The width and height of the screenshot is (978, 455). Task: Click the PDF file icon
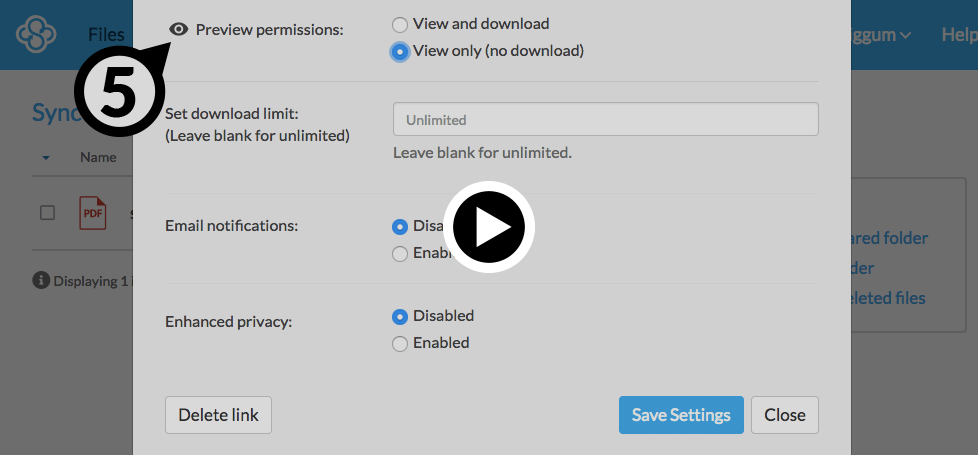[x=93, y=213]
